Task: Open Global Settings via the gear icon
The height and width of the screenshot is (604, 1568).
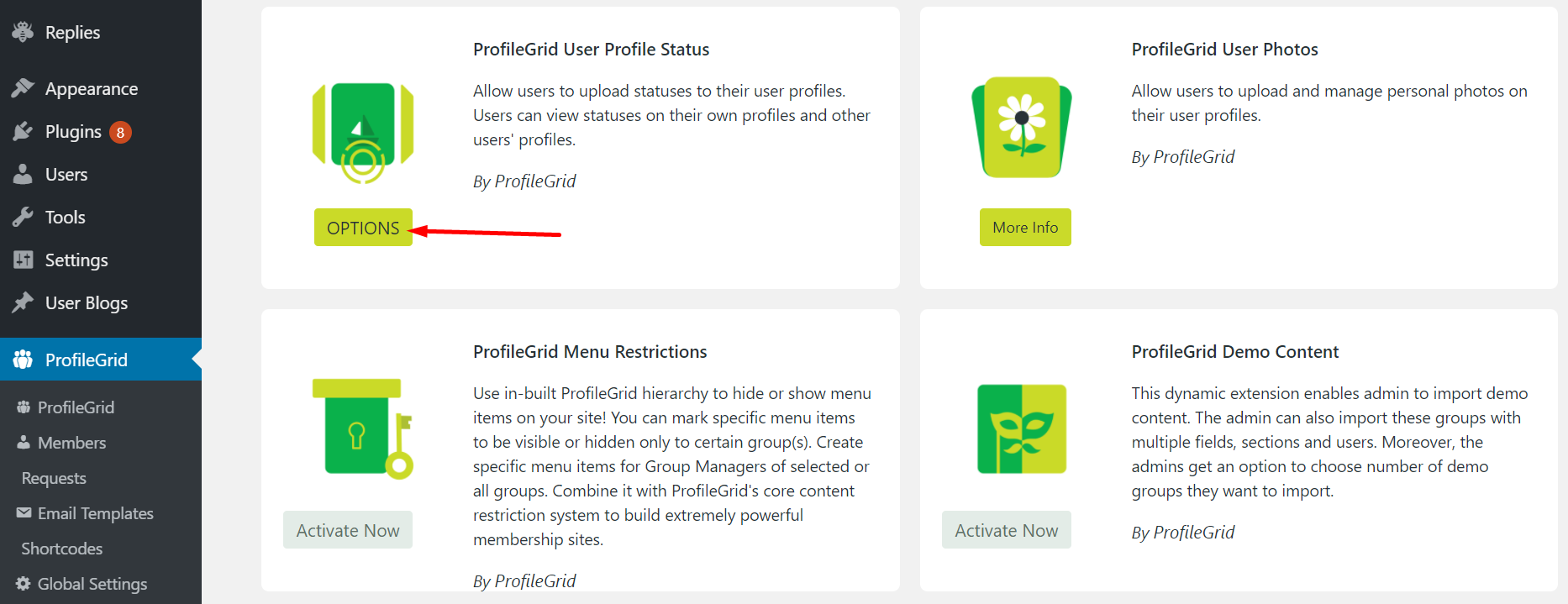Action: tap(24, 583)
